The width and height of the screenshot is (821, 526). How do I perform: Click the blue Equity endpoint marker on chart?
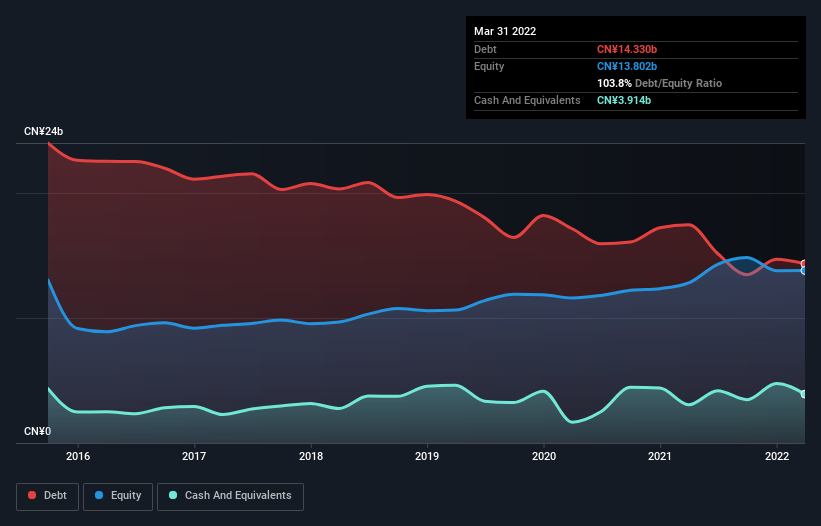[x=804, y=271]
